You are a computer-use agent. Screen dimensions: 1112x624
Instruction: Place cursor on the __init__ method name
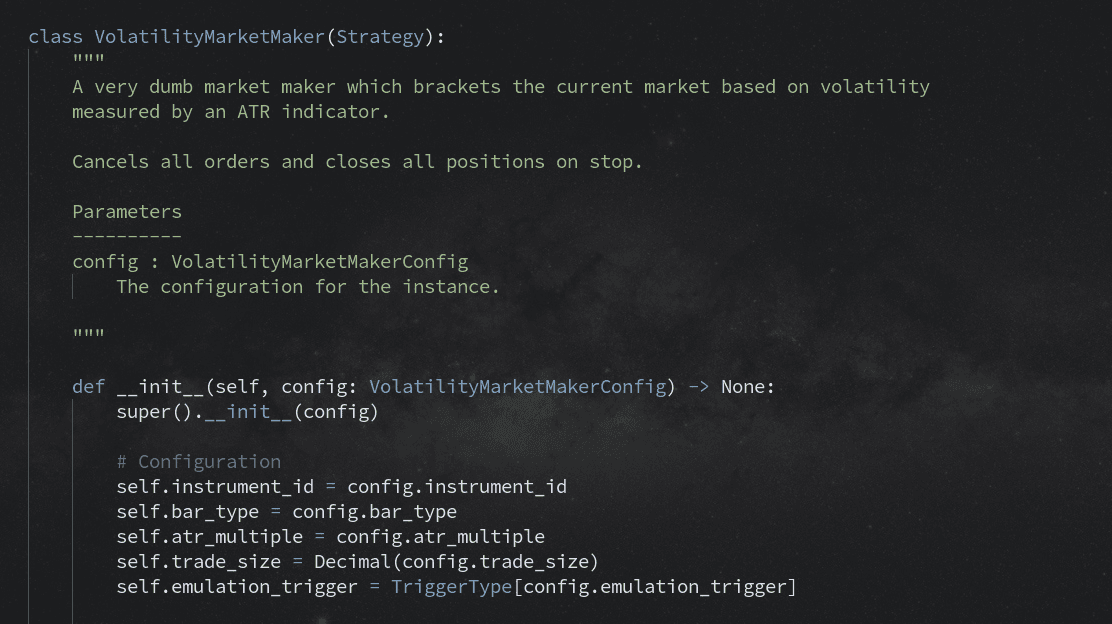click(160, 386)
